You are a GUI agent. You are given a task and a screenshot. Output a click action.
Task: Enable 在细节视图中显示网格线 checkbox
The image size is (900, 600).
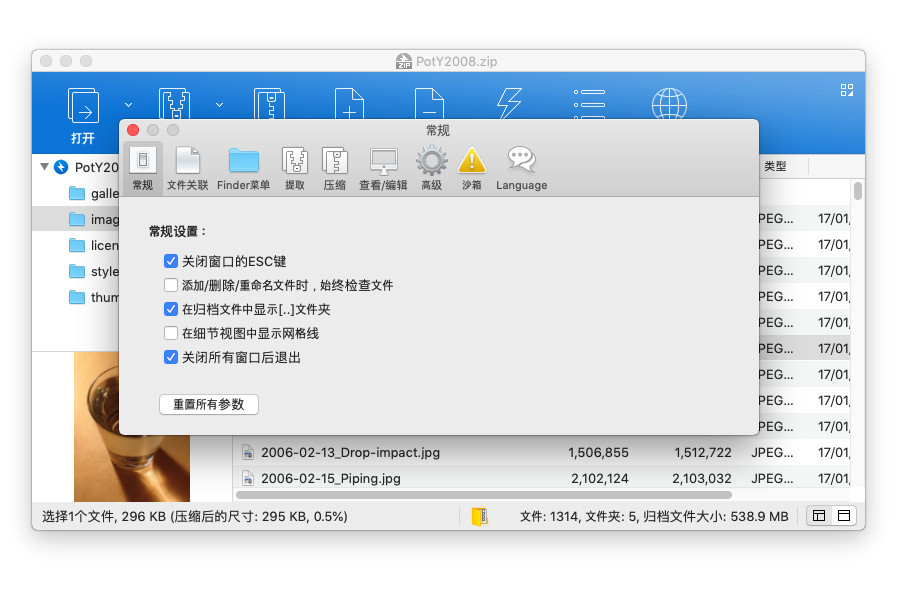171,333
